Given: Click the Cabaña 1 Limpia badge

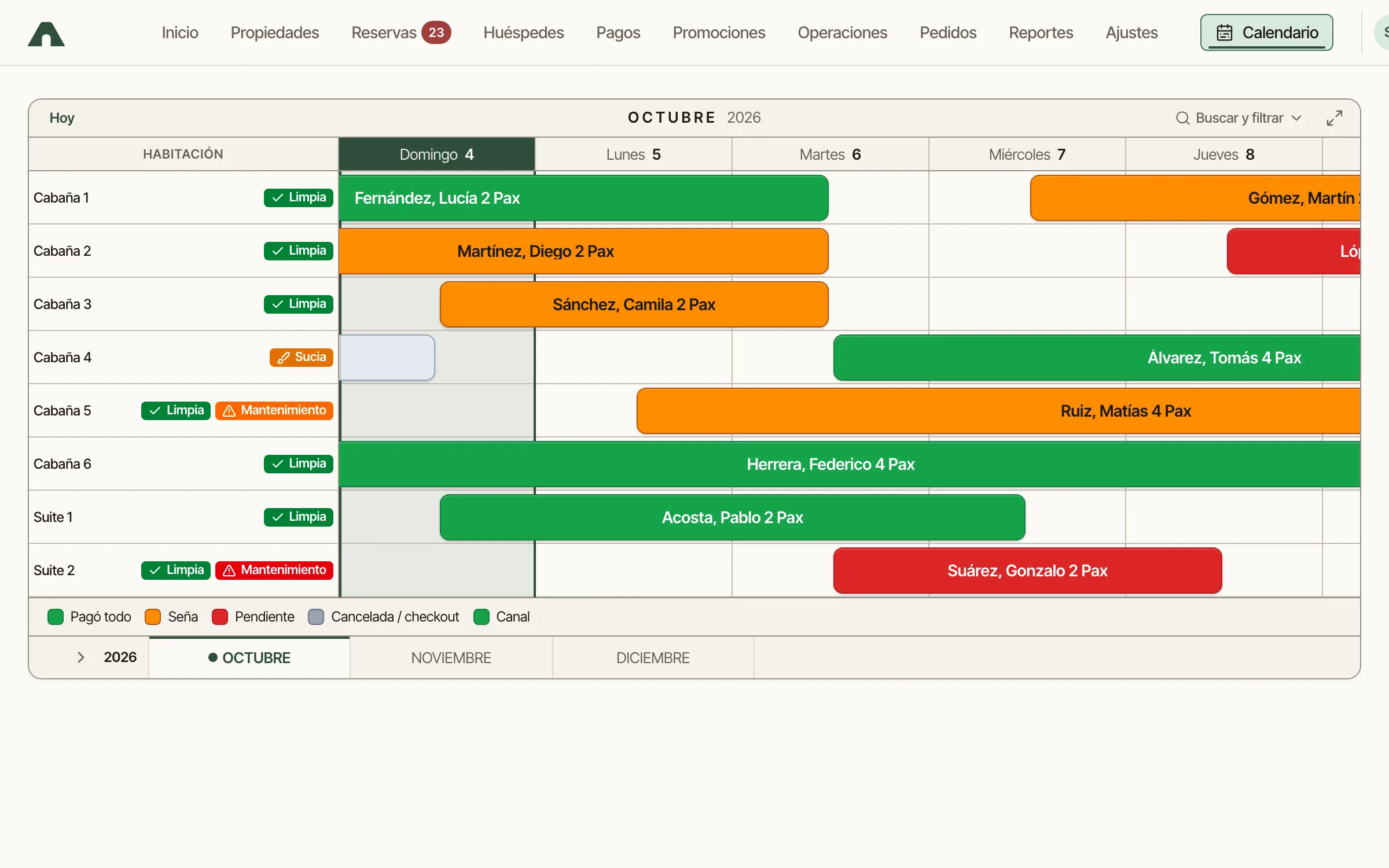Looking at the screenshot, I should [x=298, y=197].
